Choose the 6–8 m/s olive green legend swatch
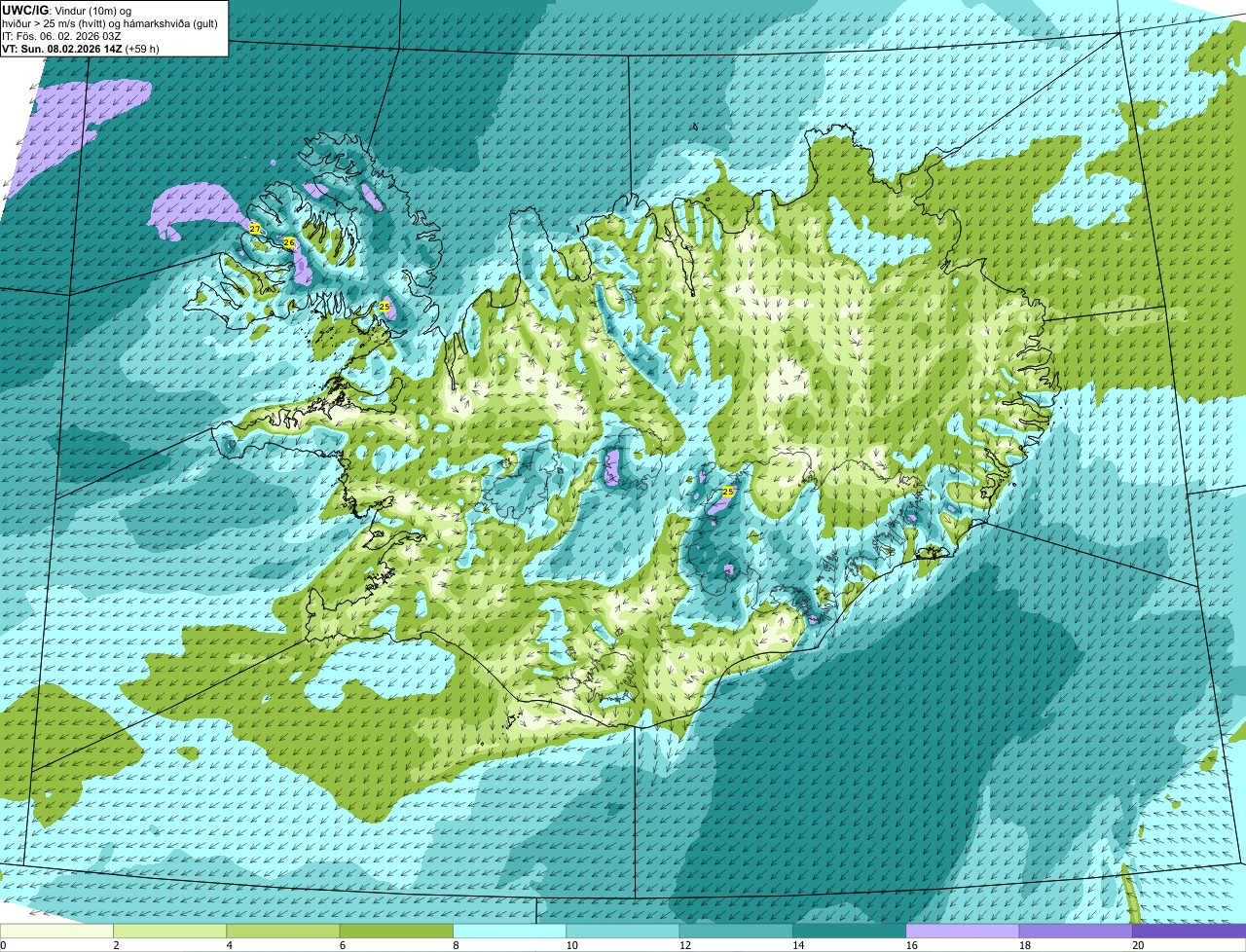 [x=397, y=931]
